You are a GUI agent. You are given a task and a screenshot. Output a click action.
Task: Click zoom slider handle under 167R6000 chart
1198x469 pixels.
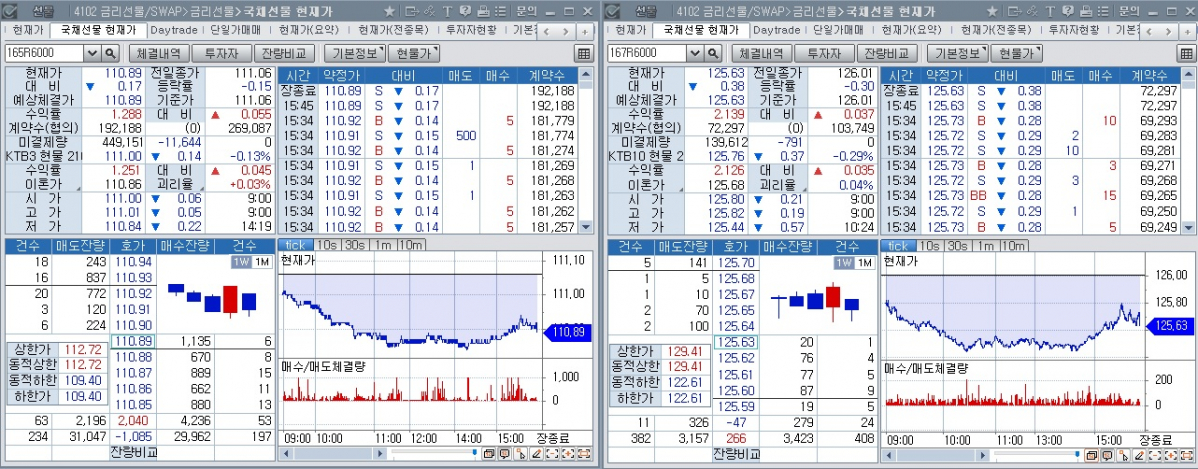click(x=1077, y=454)
